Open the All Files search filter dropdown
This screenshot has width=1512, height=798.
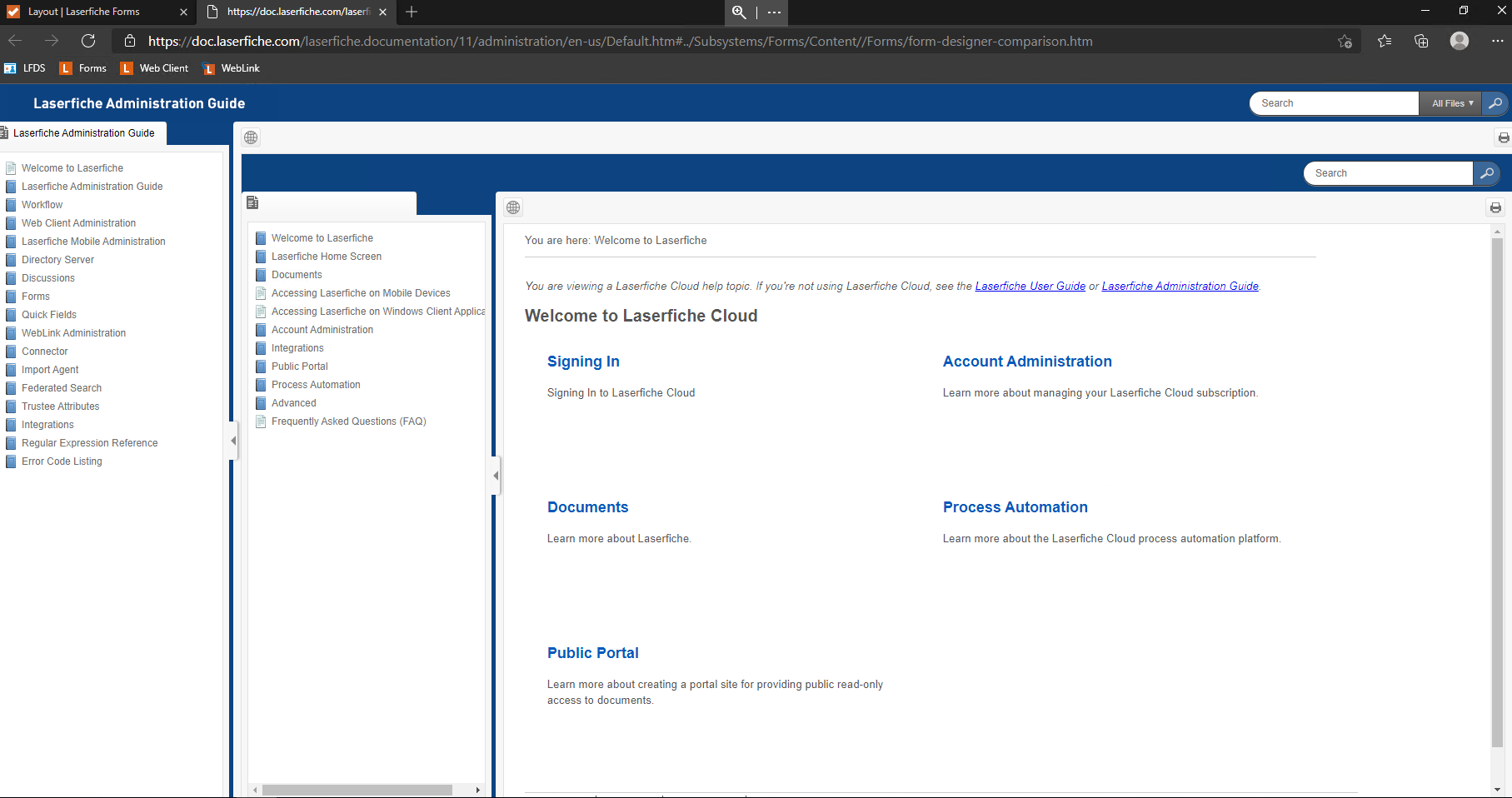pyautogui.click(x=1451, y=103)
